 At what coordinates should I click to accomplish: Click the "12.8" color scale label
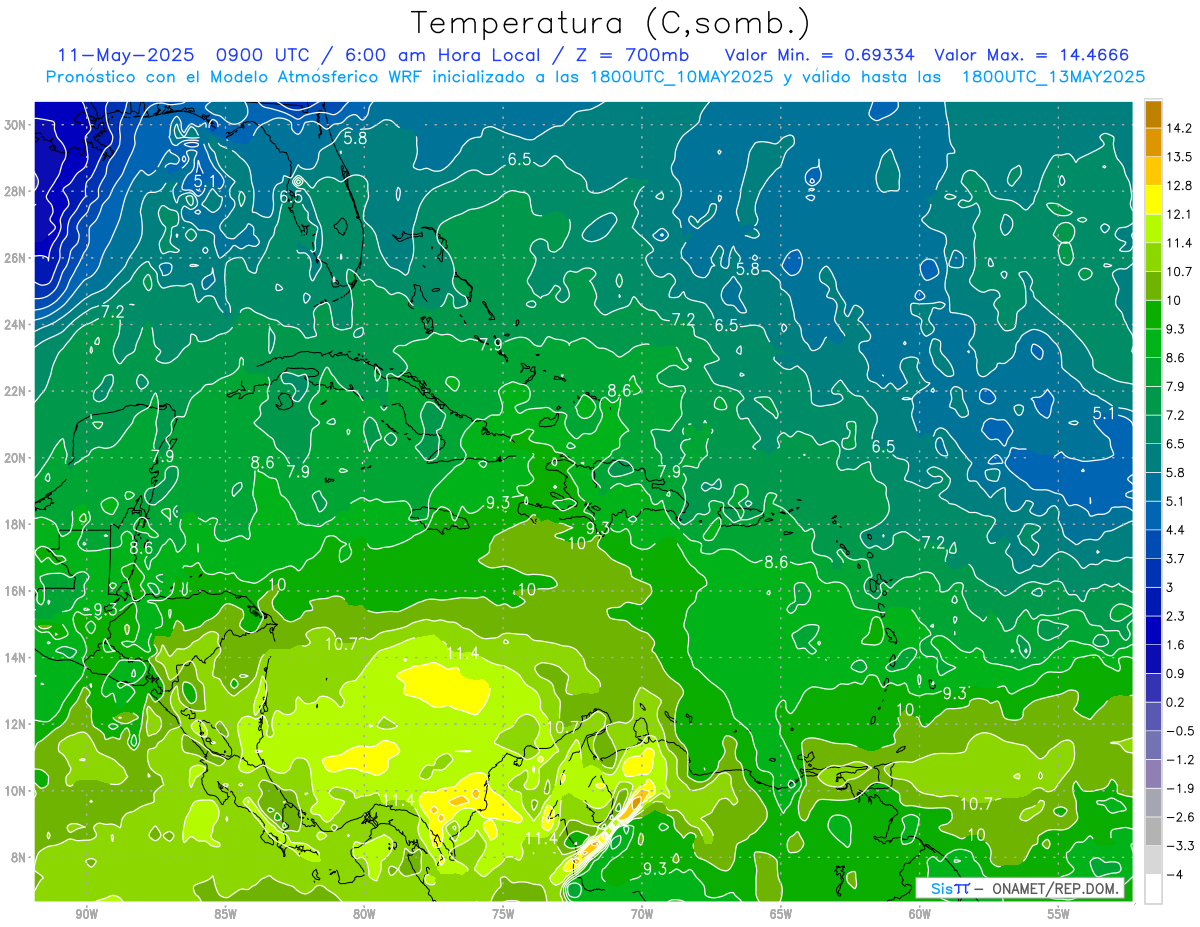click(x=1178, y=185)
